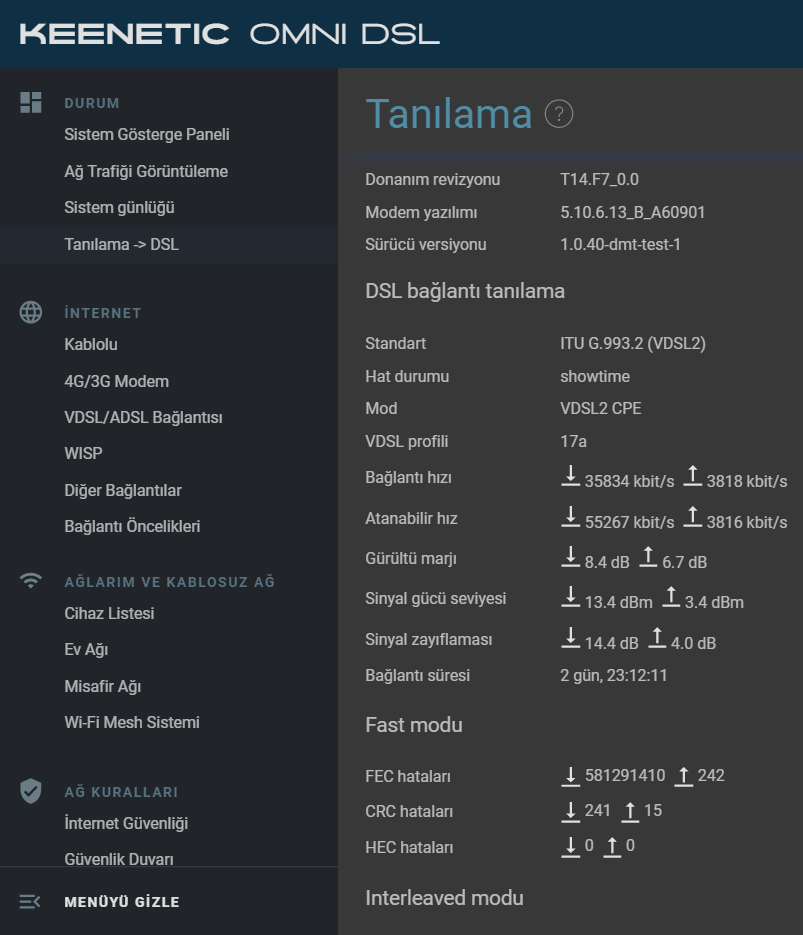Select the WISP menu item
Screen dimensions: 803x935
click(x=83, y=453)
